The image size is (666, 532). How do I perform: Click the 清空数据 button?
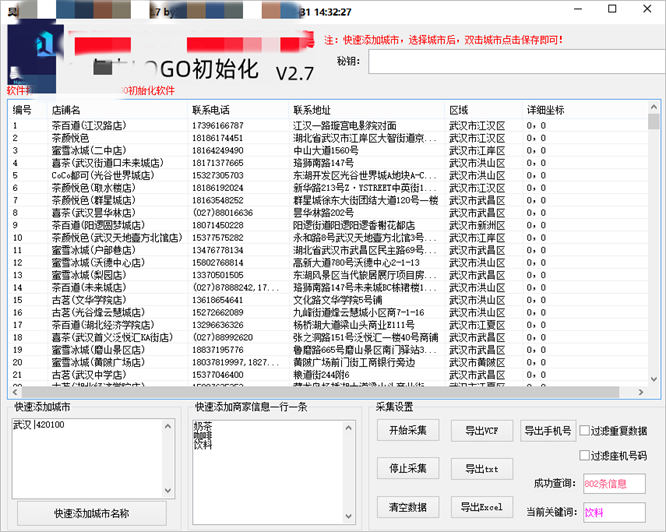pyautogui.click(x=408, y=507)
